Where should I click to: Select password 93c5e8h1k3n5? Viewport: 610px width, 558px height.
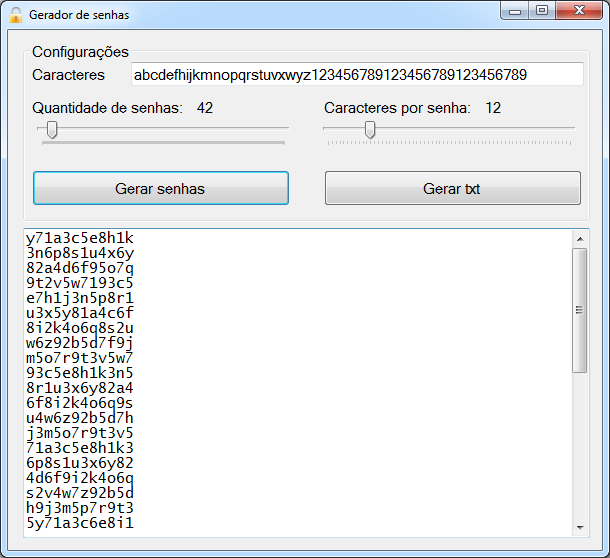pyautogui.click(x=80, y=373)
